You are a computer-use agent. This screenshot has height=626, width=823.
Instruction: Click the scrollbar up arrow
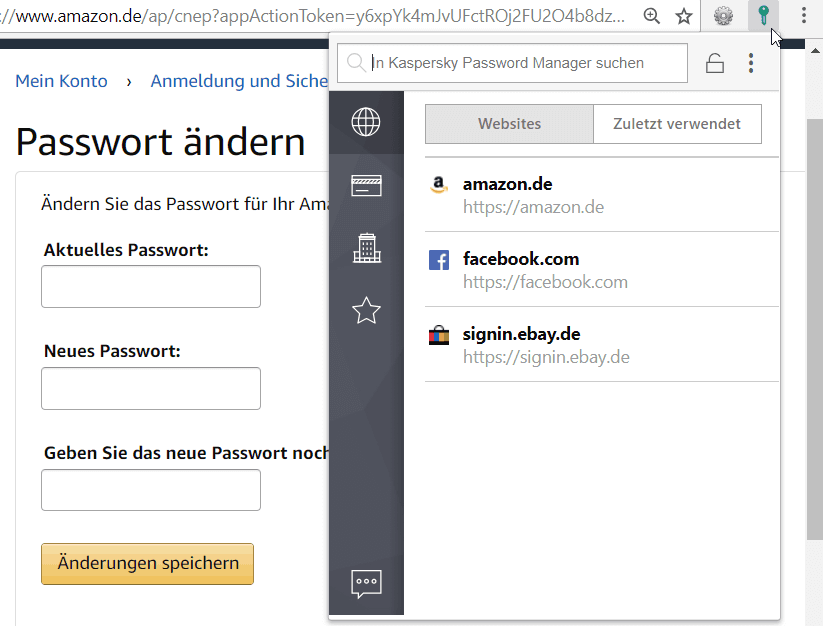815,51
